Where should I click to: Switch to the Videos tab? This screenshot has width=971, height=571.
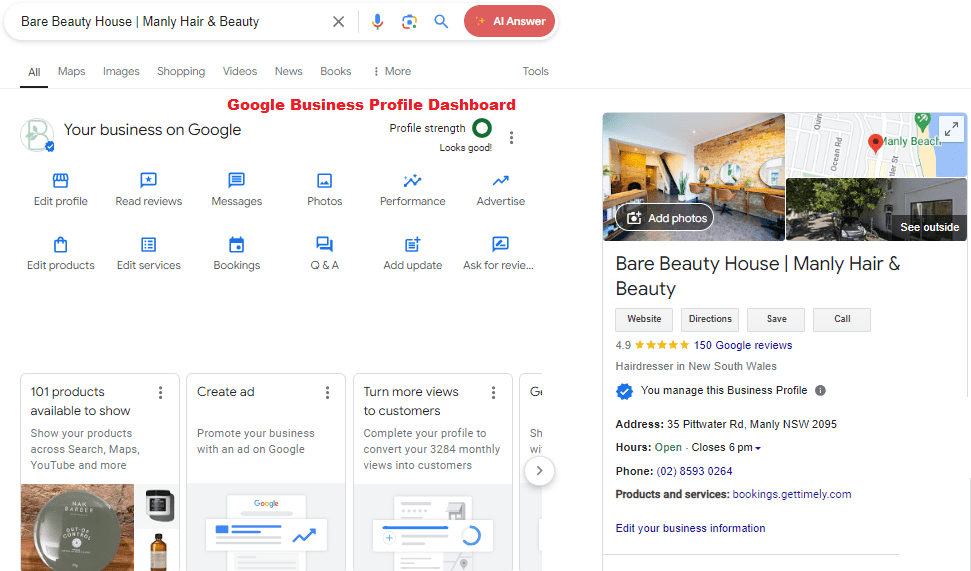click(x=240, y=71)
